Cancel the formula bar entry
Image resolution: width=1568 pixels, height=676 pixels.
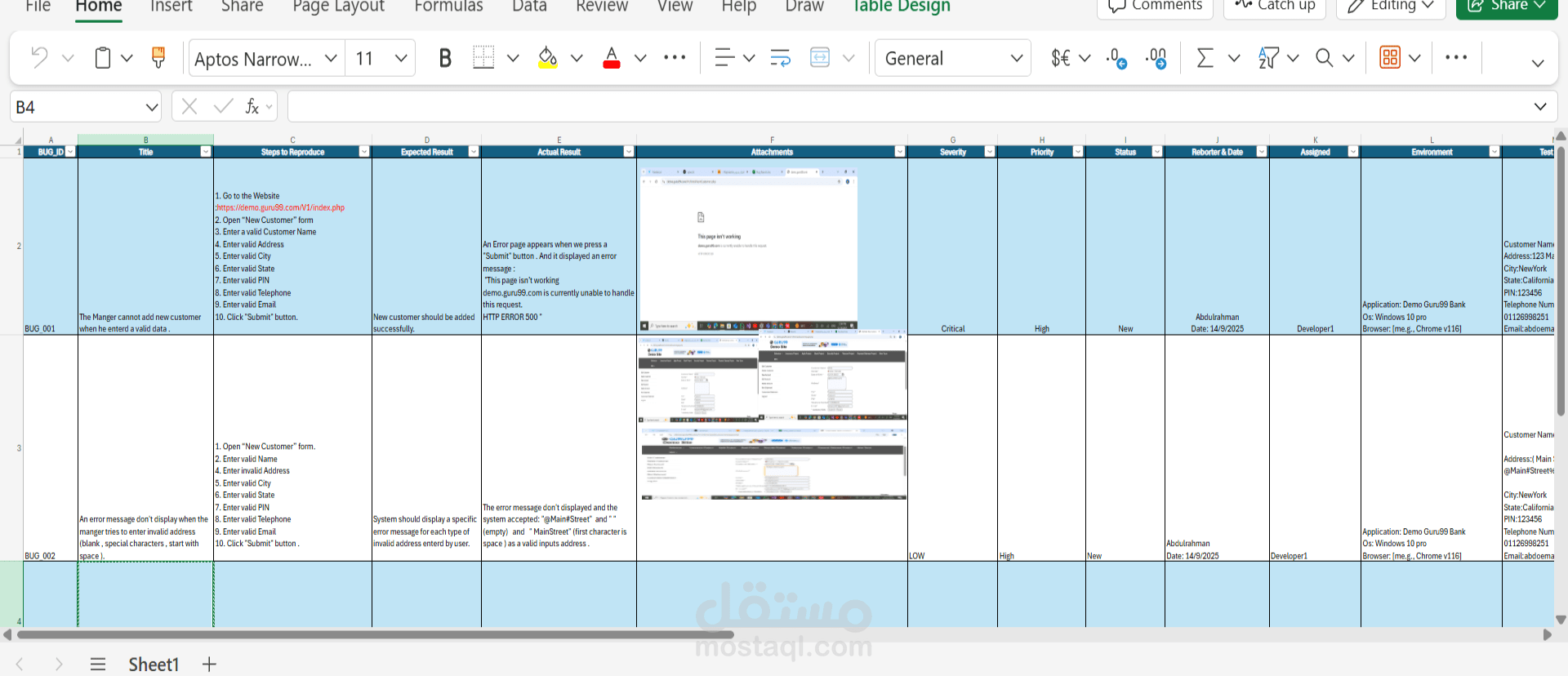pyautogui.click(x=189, y=106)
